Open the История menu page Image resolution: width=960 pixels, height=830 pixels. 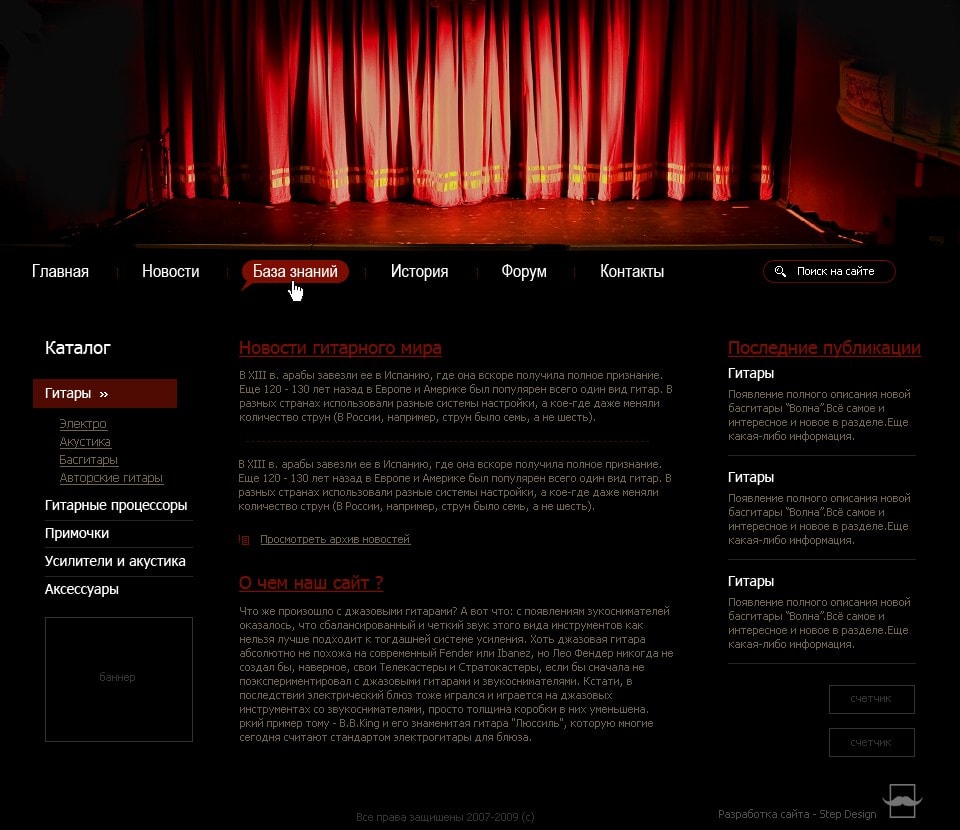click(x=419, y=271)
